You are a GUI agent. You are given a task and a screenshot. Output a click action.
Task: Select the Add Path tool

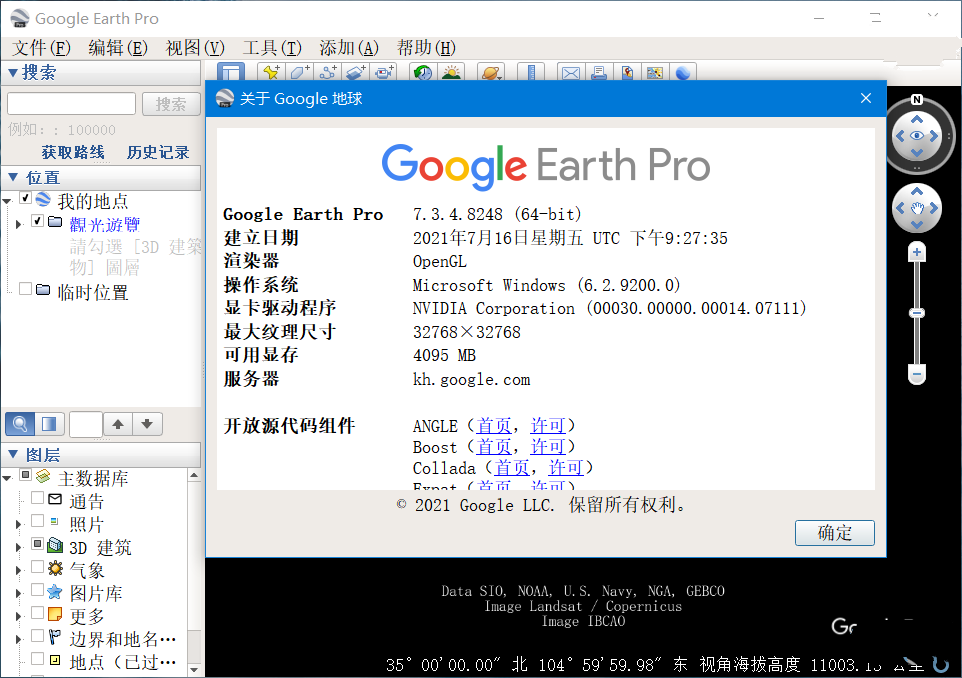(327, 72)
